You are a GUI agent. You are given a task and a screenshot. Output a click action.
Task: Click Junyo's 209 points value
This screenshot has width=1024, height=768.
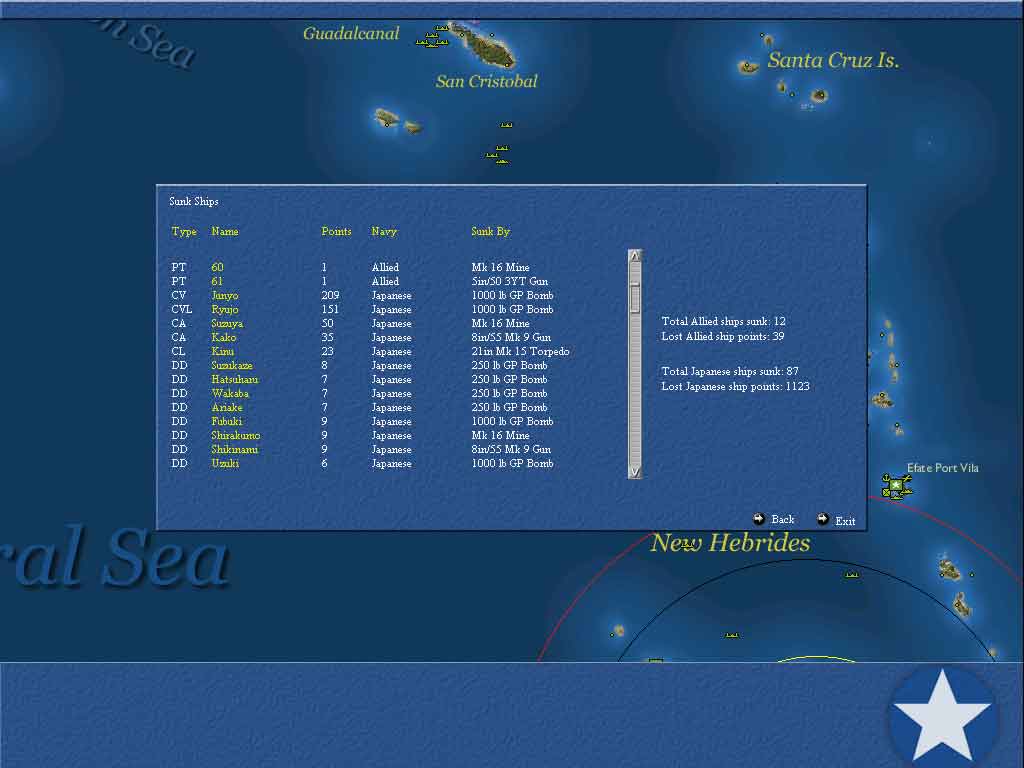330,295
